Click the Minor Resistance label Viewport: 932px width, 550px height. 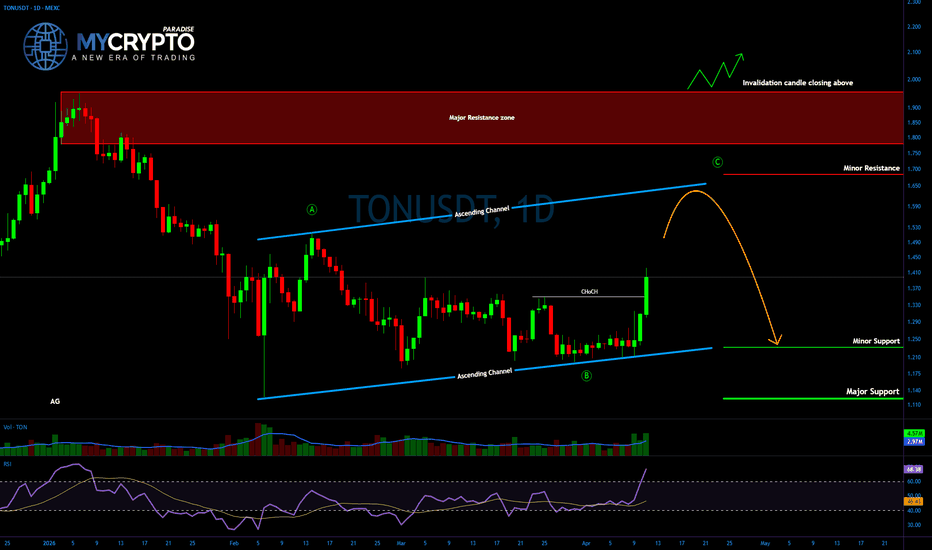pos(872,168)
